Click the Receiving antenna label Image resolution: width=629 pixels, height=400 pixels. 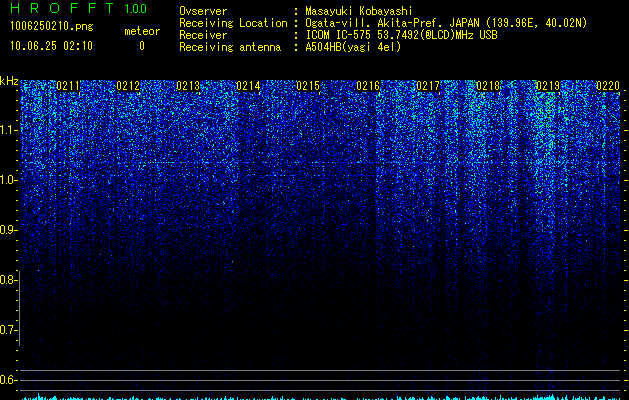[x=230, y=47]
